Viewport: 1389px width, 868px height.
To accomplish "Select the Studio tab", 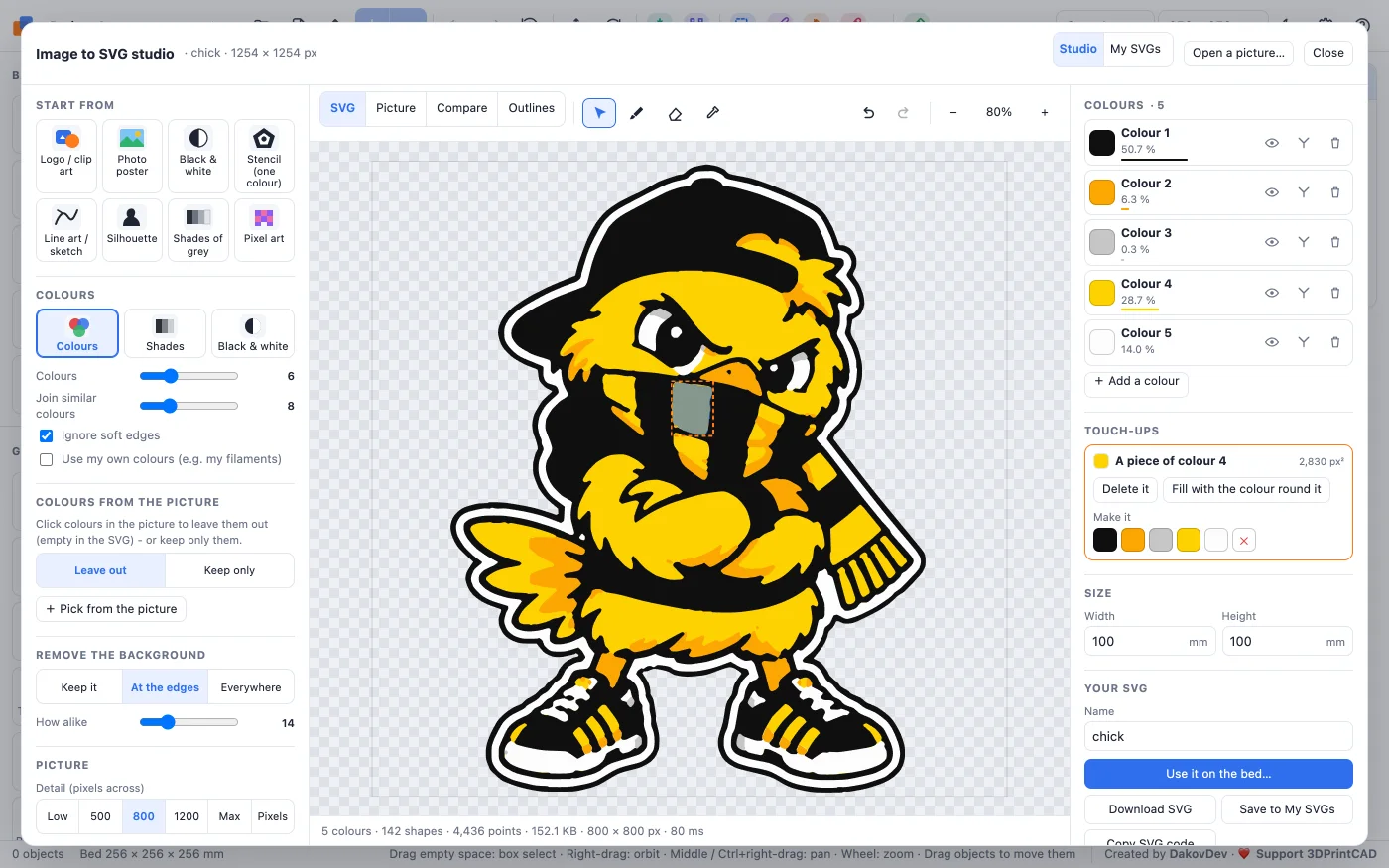I will click(x=1078, y=49).
